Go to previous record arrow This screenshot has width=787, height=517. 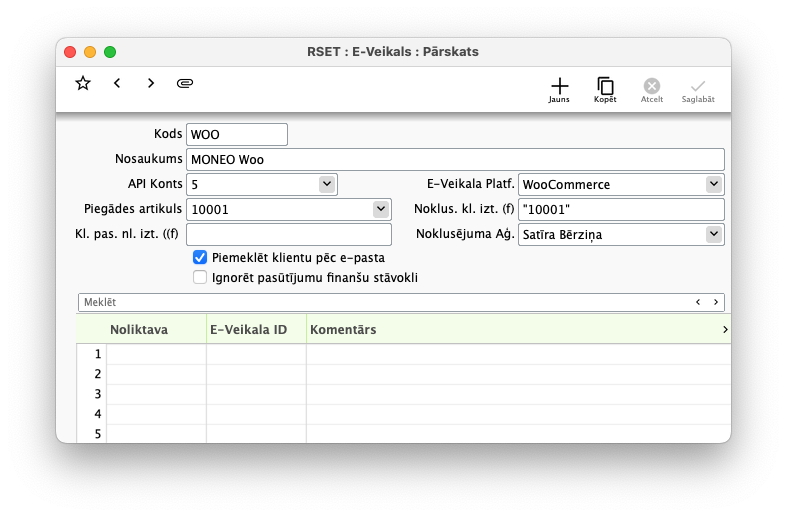pyautogui.click(x=117, y=83)
